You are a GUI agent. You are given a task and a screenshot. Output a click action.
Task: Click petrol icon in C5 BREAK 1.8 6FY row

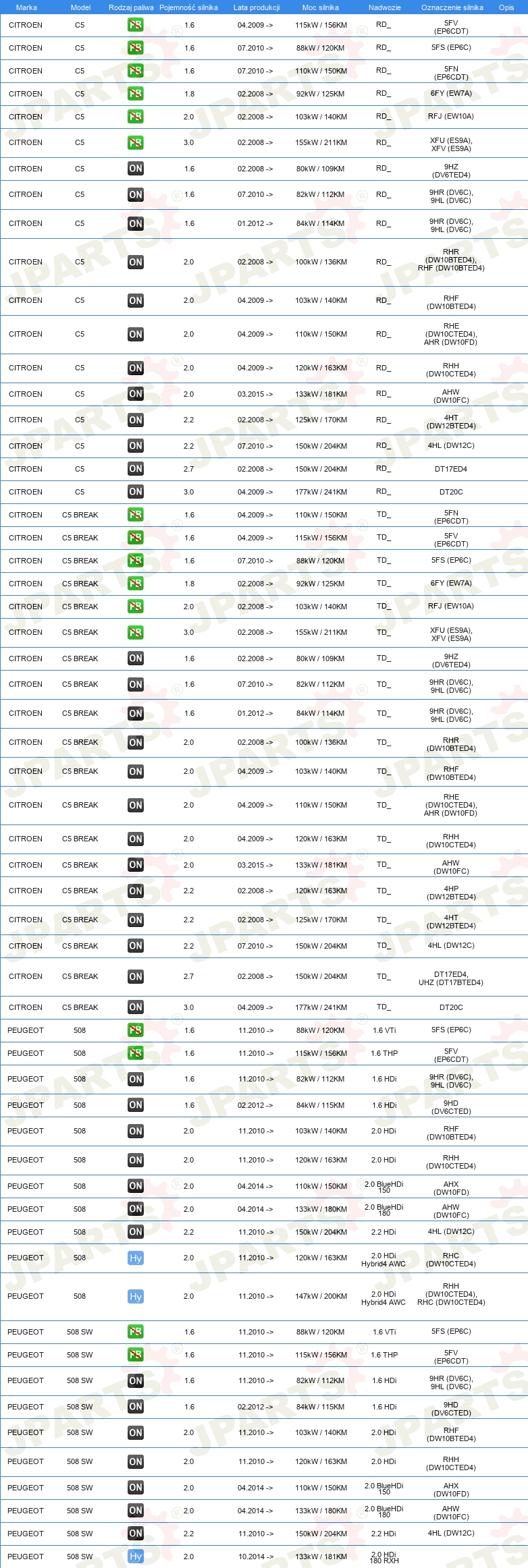coord(136,584)
